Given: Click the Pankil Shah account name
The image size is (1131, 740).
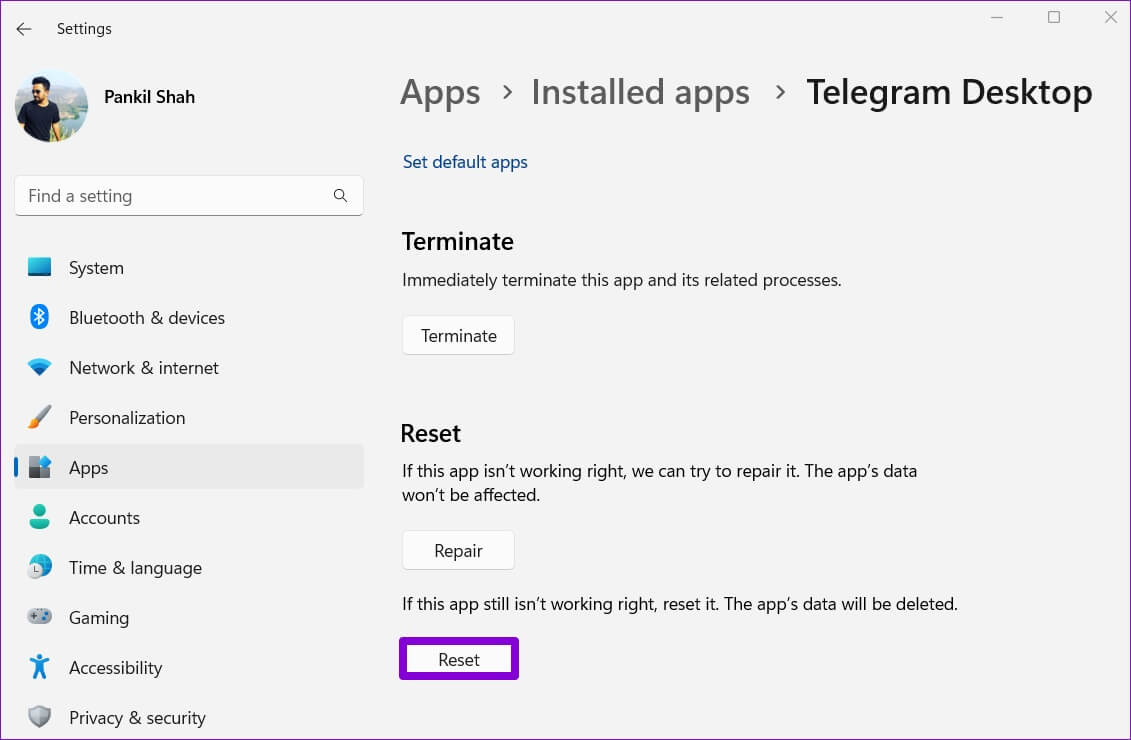Looking at the screenshot, I should pyautogui.click(x=149, y=97).
